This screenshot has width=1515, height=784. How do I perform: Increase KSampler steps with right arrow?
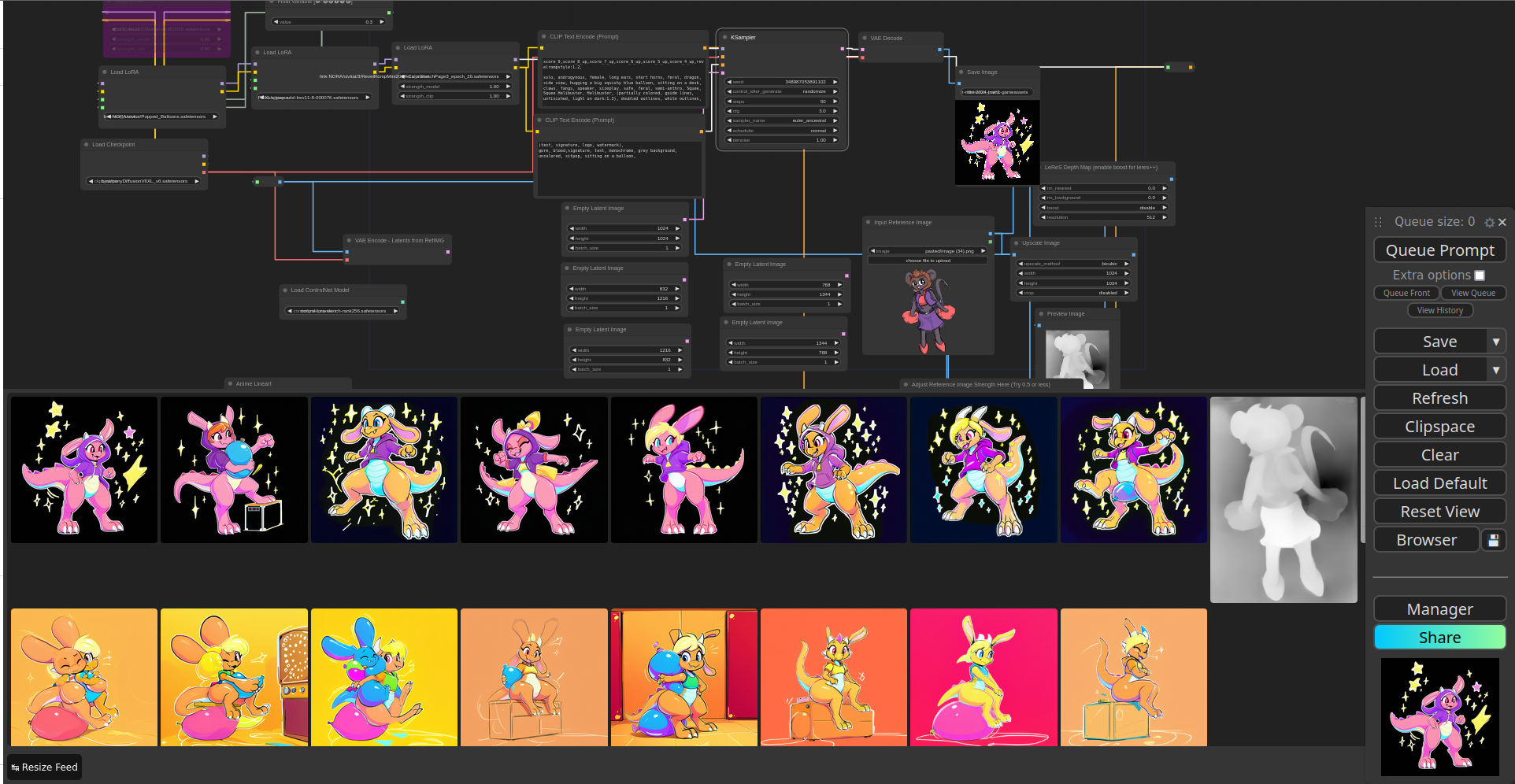(835, 102)
